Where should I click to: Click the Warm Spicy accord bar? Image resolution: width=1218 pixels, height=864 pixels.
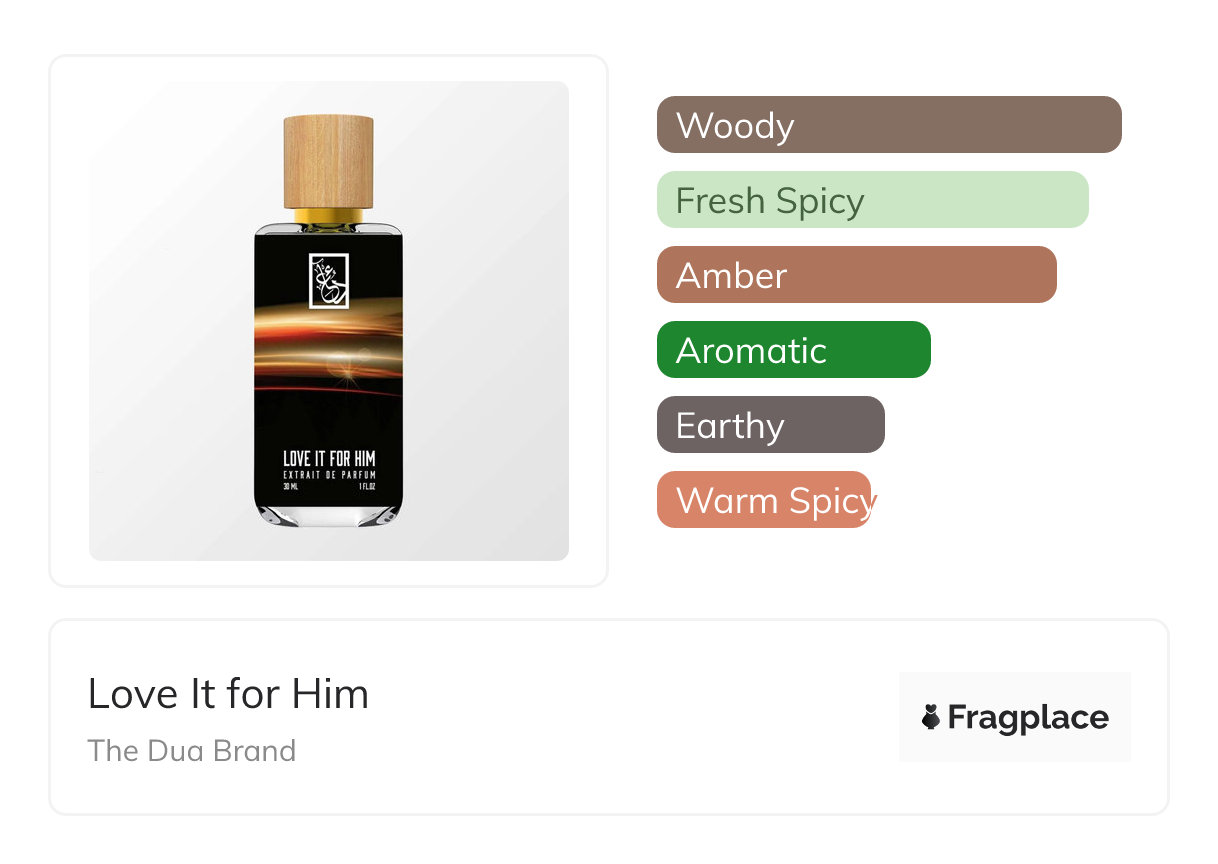point(764,500)
